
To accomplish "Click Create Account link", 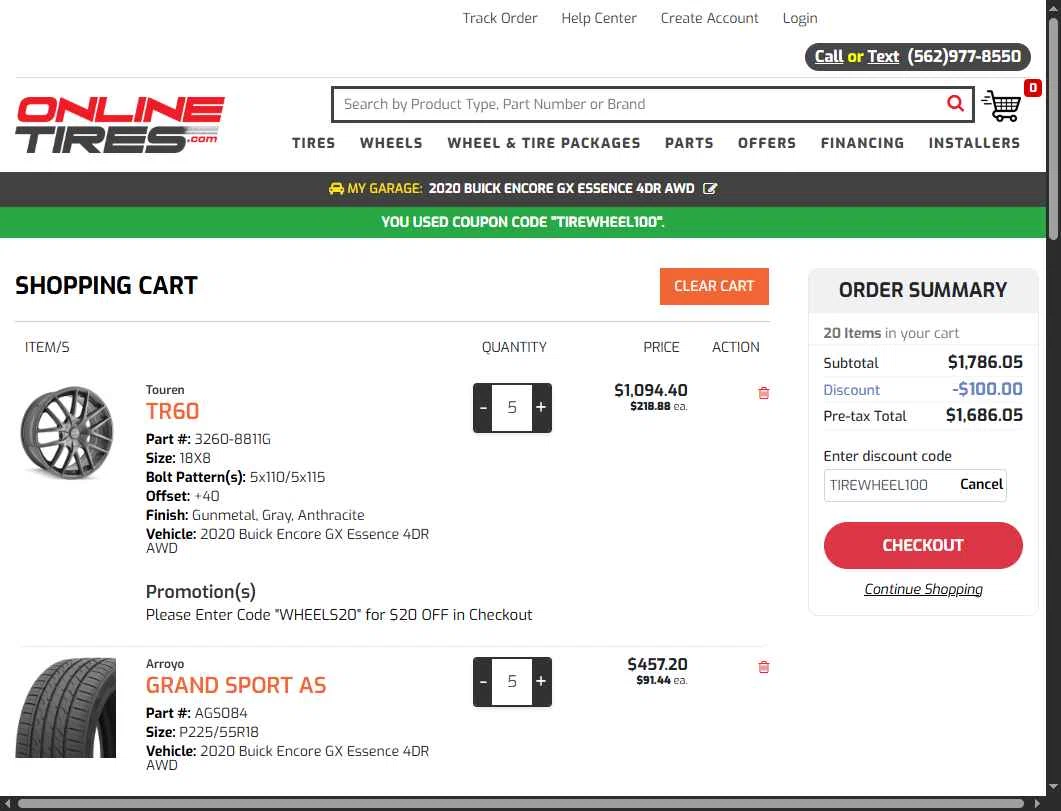I will (x=709, y=18).
